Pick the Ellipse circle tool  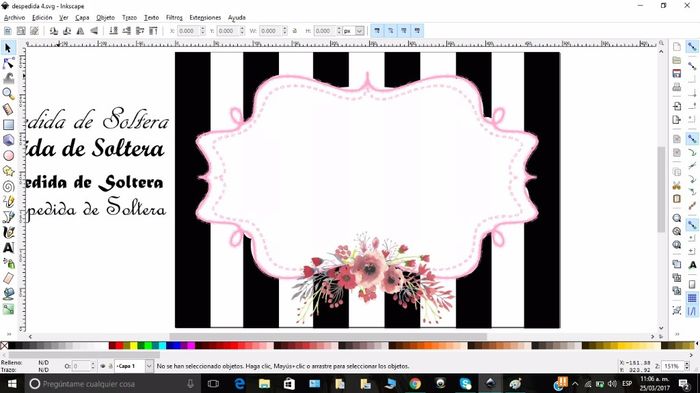[8, 155]
